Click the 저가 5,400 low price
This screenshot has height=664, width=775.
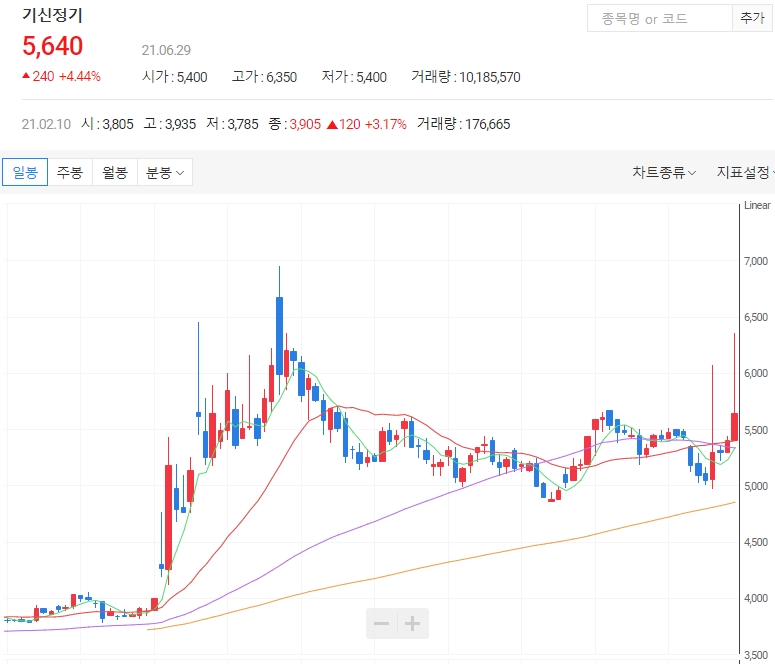coord(354,77)
